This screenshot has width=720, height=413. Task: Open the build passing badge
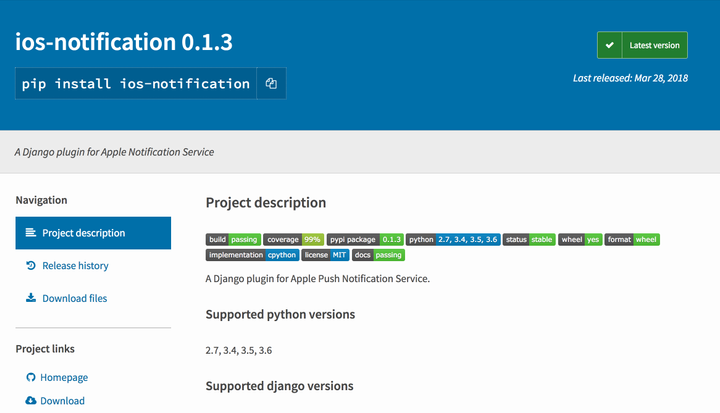click(233, 239)
